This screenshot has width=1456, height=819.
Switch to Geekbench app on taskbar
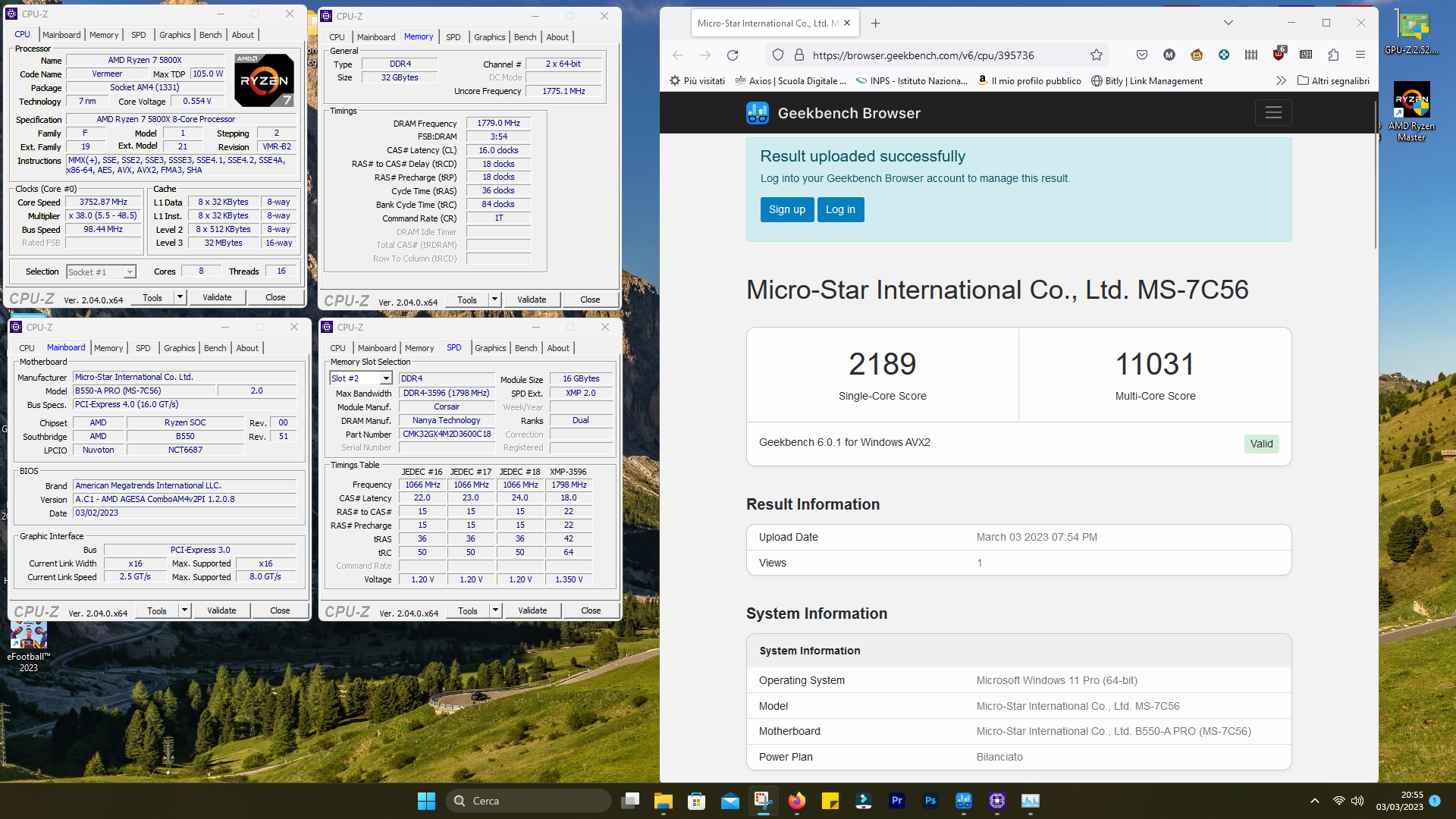964,801
